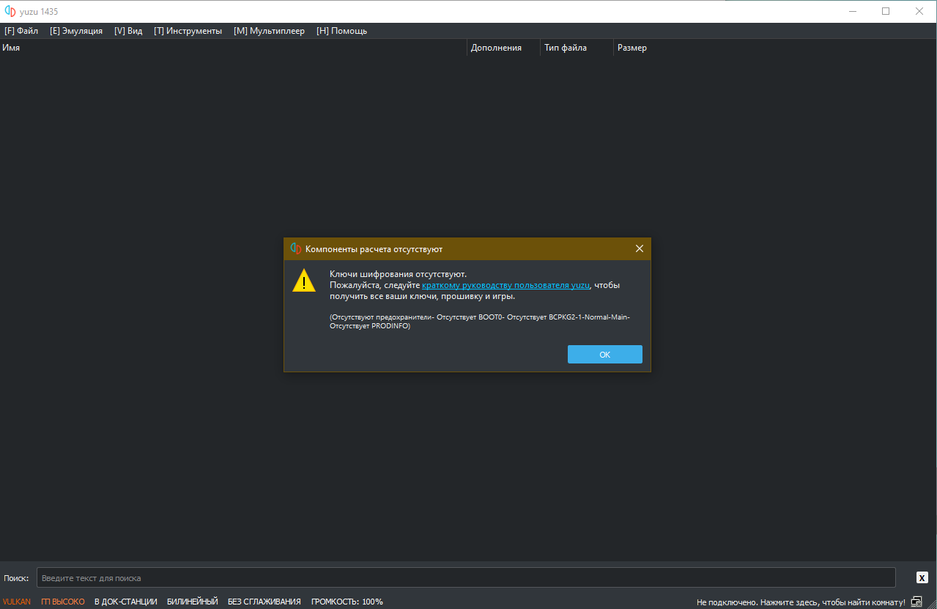Screen dimensions: 937x609
Task: Toggle the ГП ВЫСОКО accuracy indicator
Action: (x=63, y=602)
